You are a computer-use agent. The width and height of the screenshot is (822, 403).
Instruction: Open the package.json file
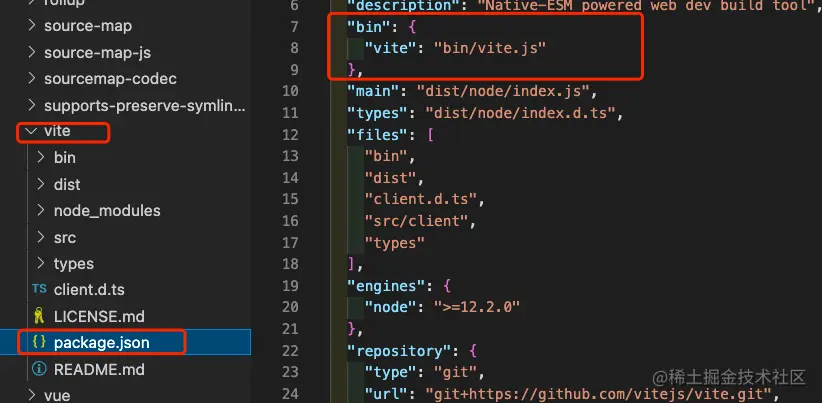[102, 343]
